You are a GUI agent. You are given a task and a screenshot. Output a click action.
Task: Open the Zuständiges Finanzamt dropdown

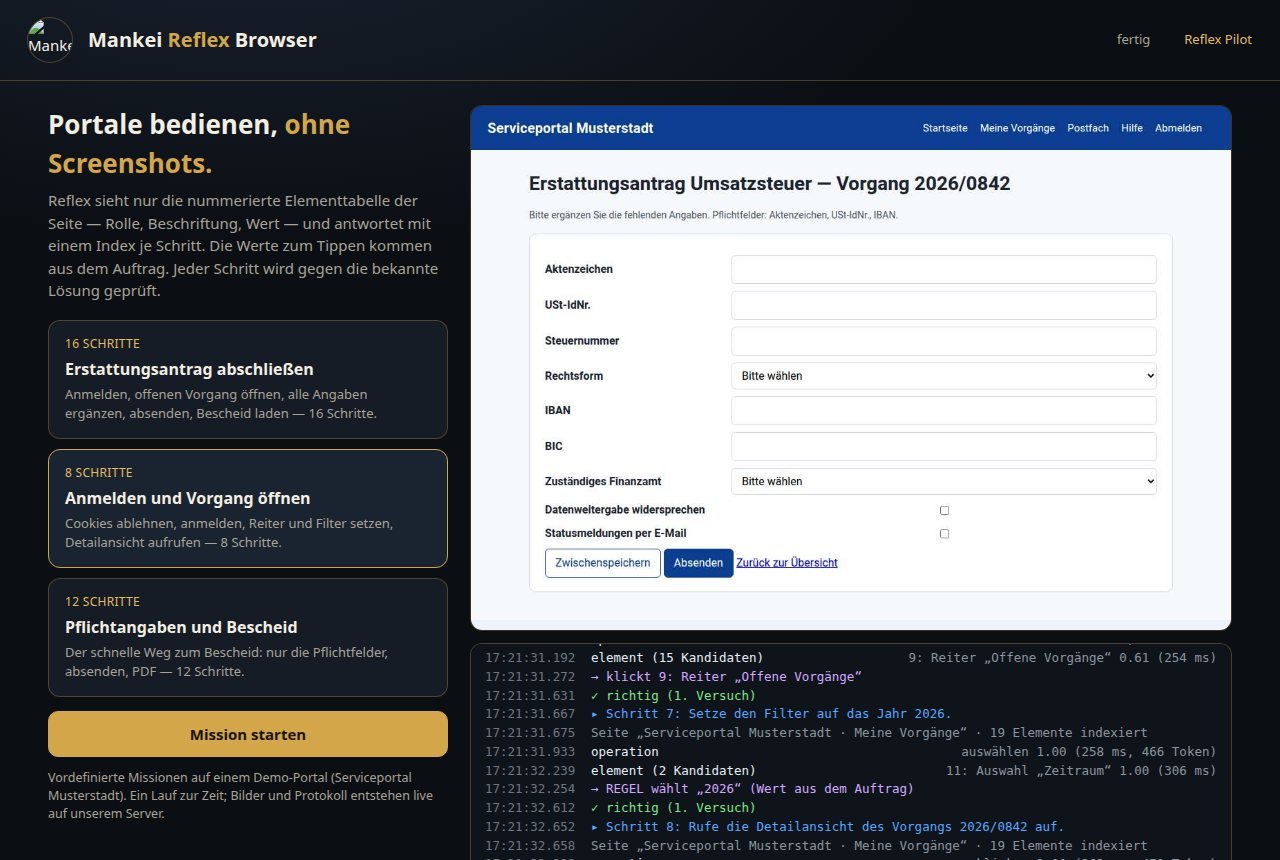click(944, 481)
